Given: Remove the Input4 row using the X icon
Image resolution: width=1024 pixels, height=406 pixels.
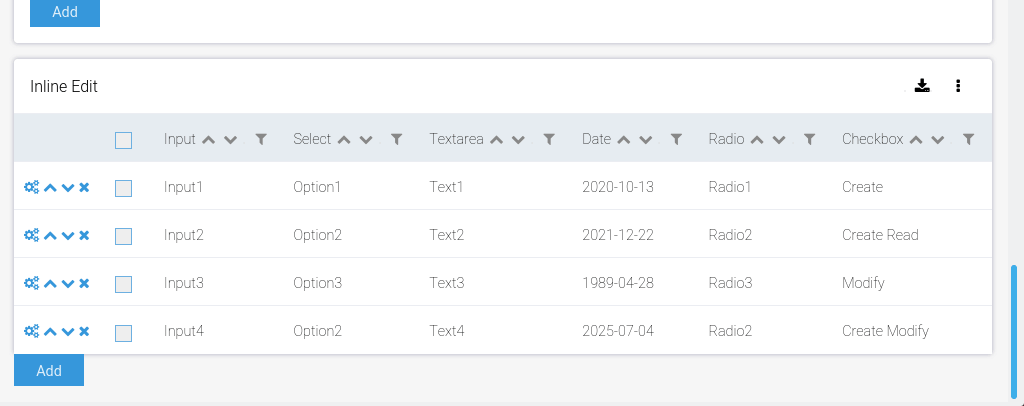Looking at the screenshot, I should [x=84, y=331].
